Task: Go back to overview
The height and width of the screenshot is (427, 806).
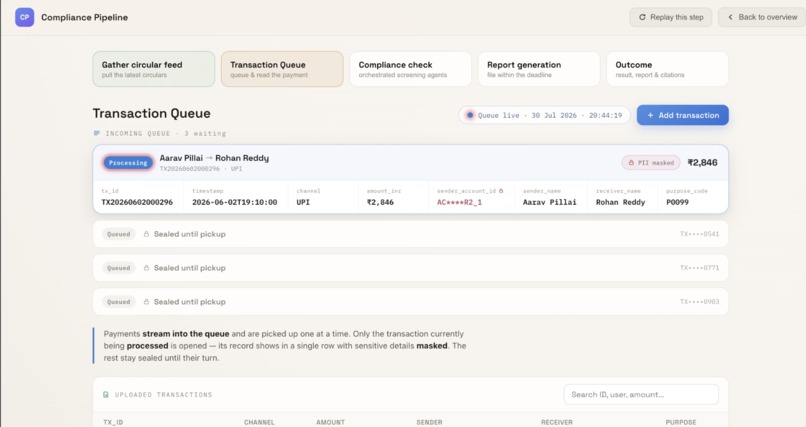Action: tap(762, 17)
